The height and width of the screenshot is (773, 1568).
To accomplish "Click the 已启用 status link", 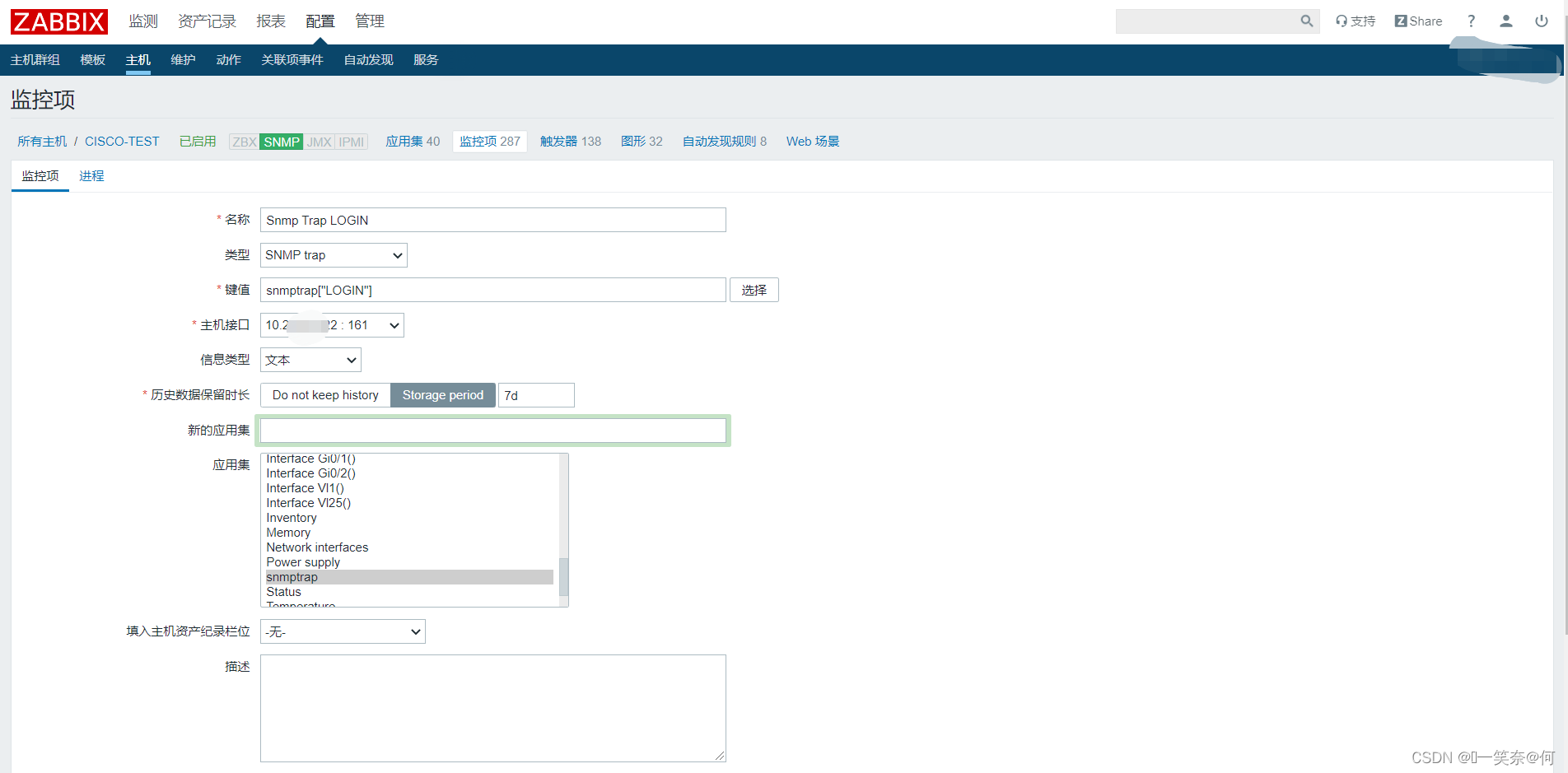I will (198, 142).
